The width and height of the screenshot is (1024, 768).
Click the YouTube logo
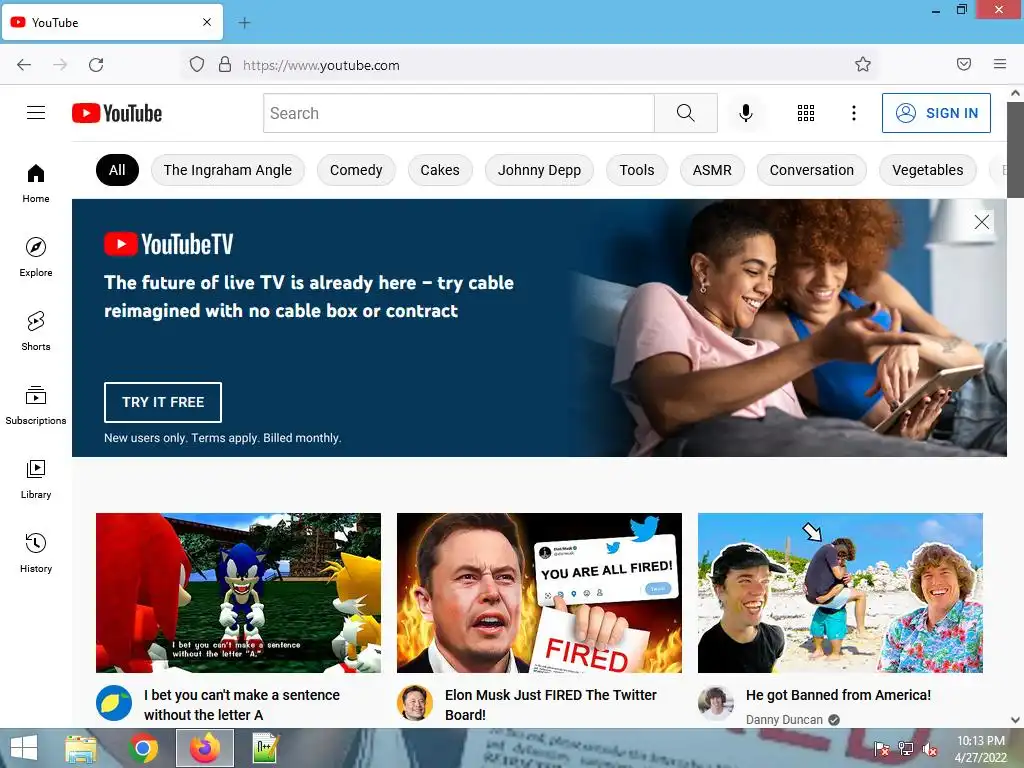tap(117, 113)
